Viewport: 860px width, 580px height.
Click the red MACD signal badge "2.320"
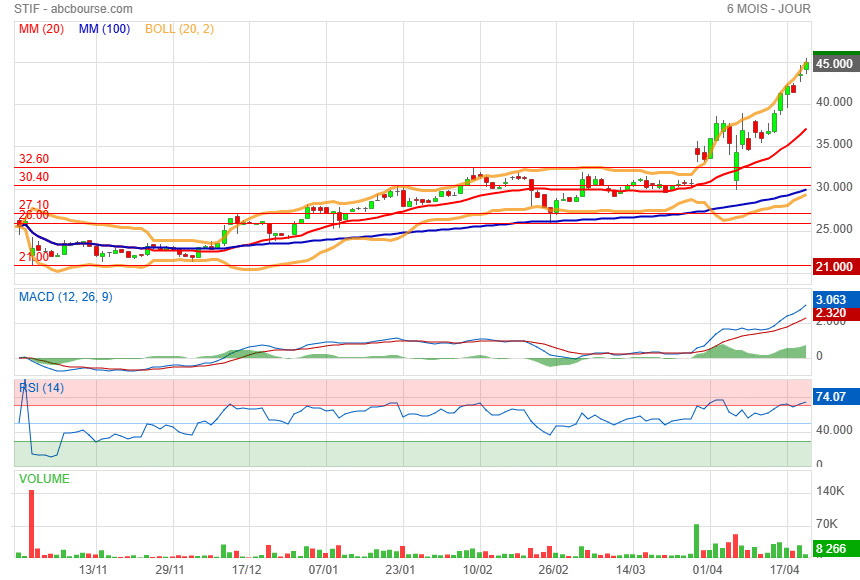(835, 313)
